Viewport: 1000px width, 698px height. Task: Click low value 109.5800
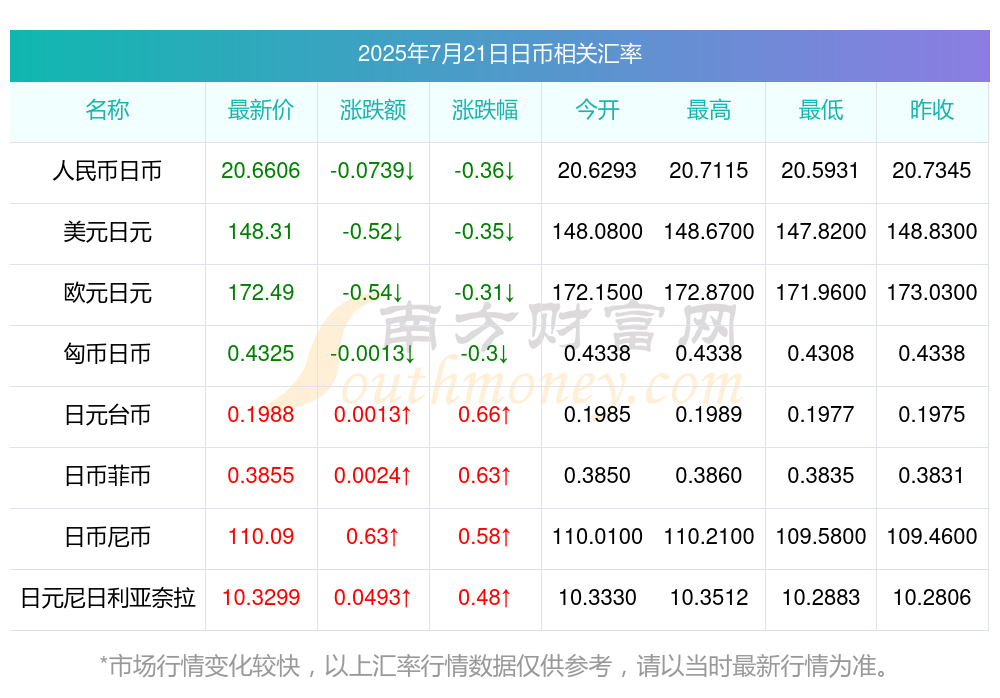[820, 537]
